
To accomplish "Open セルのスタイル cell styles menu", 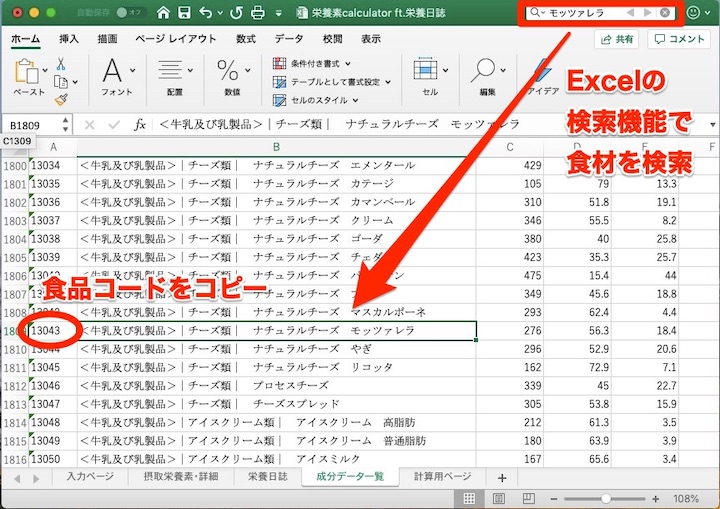I will 315,100.
